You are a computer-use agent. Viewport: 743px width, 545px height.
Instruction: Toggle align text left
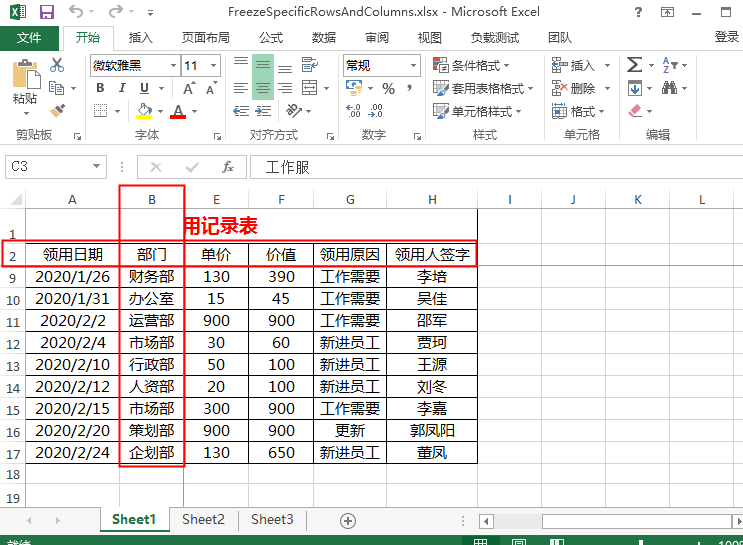(241, 88)
